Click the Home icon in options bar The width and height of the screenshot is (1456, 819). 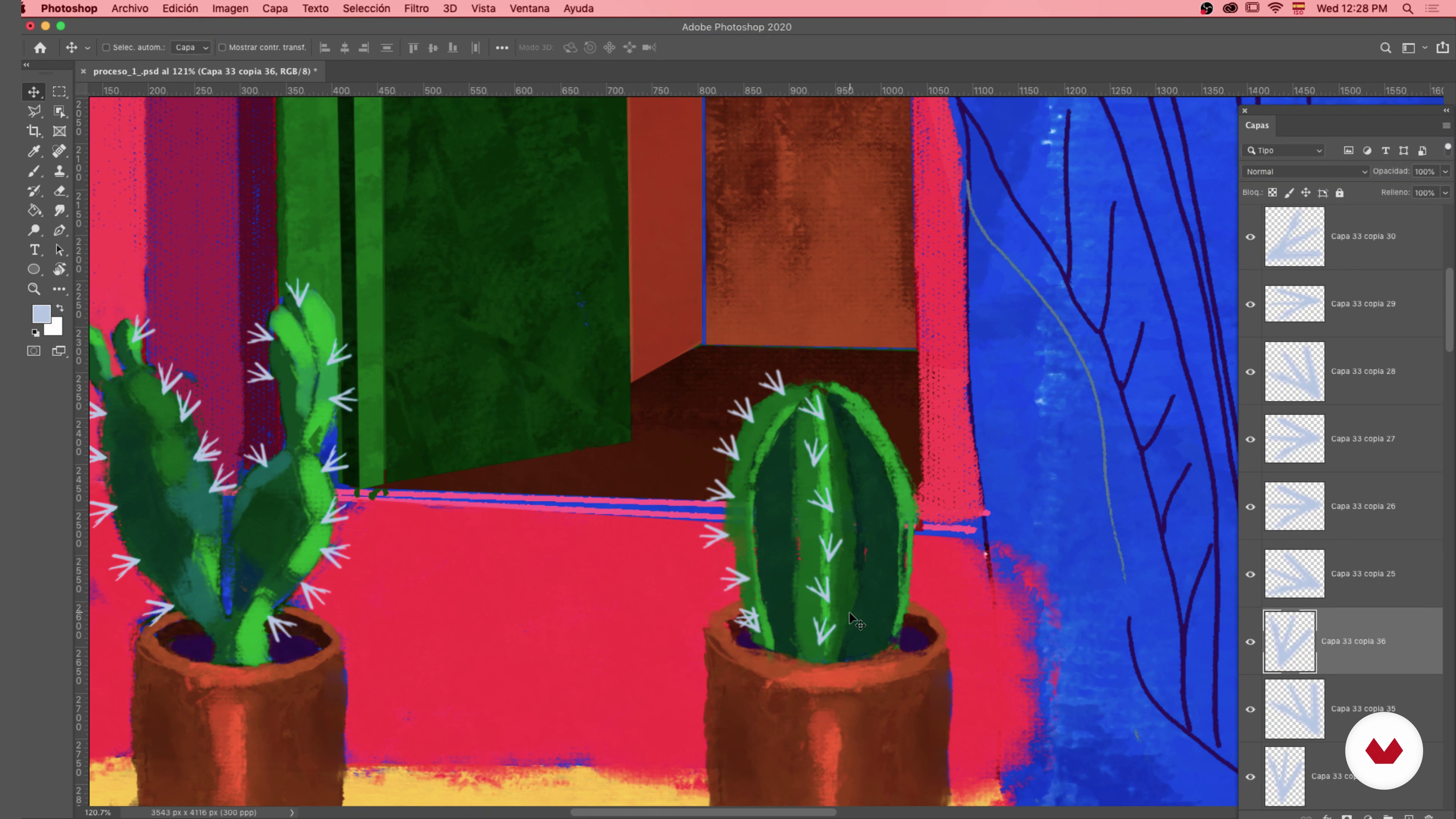point(40,48)
